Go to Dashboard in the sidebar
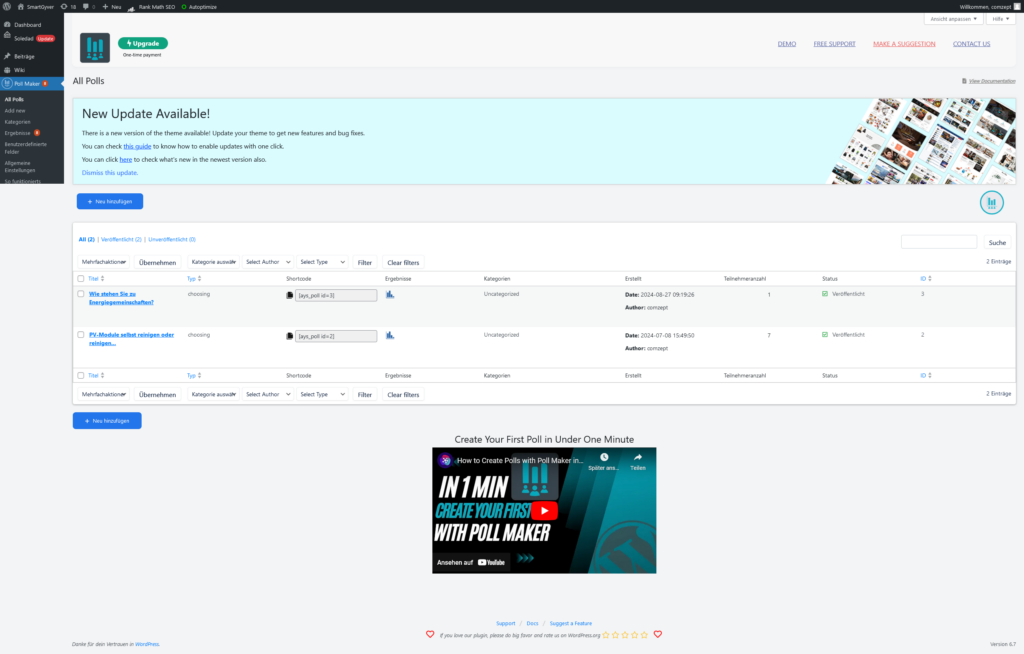 click(28, 24)
